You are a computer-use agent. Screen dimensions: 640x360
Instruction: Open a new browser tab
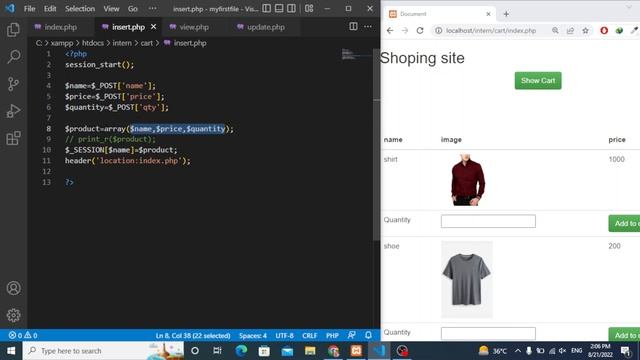pyautogui.click(x=506, y=14)
